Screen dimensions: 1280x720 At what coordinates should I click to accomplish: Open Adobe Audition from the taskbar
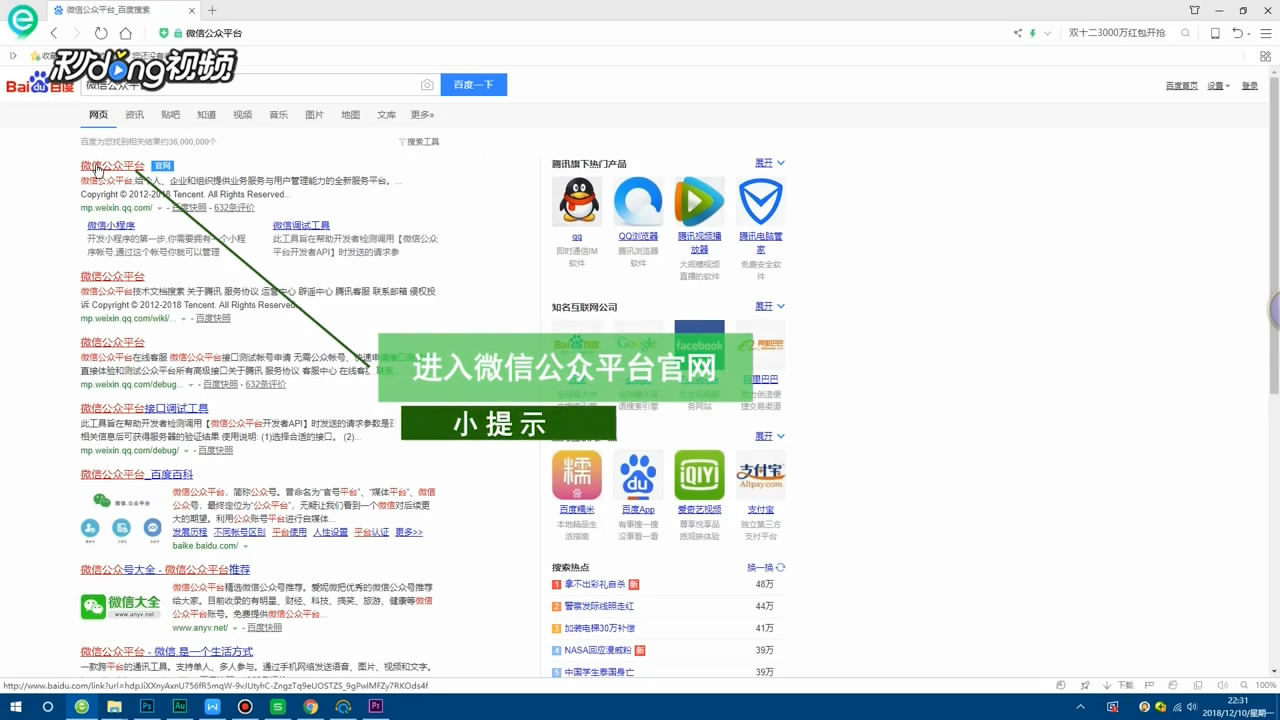pyautogui.click(x=180, y=706)
